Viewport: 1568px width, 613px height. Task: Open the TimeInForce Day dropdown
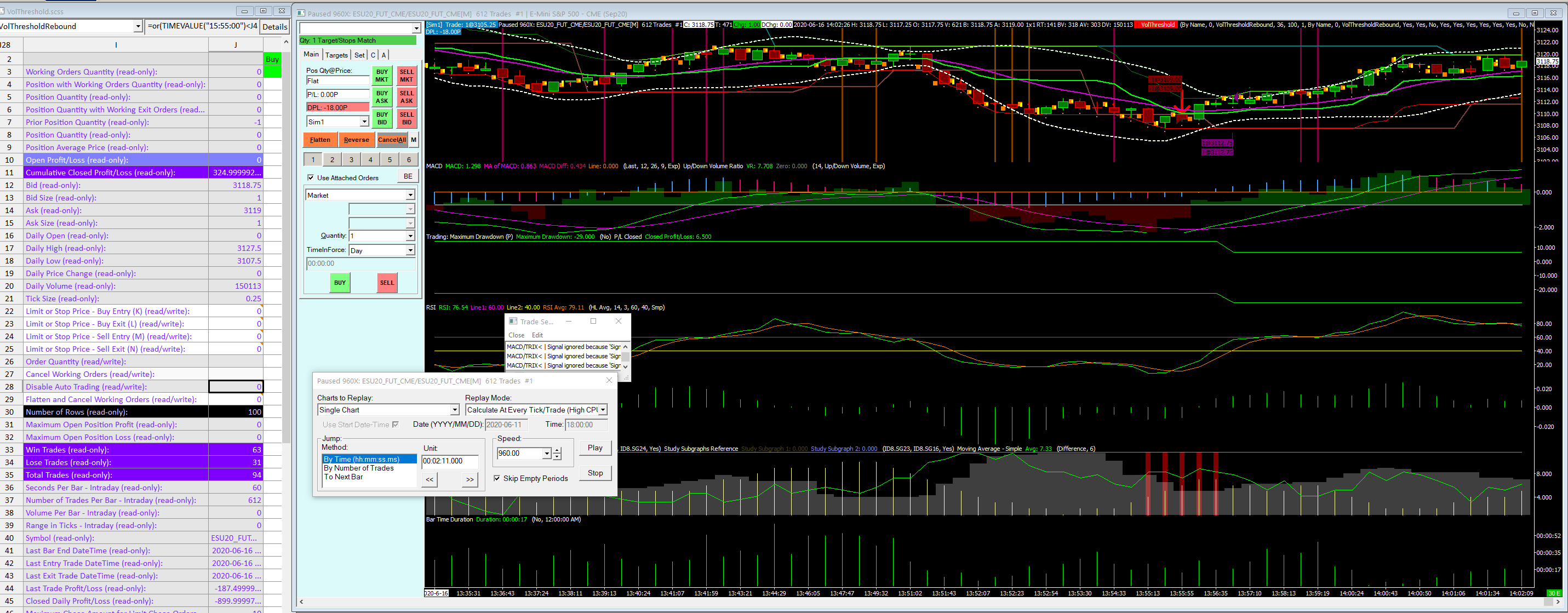pyautogui.click(x=410, y=250)
